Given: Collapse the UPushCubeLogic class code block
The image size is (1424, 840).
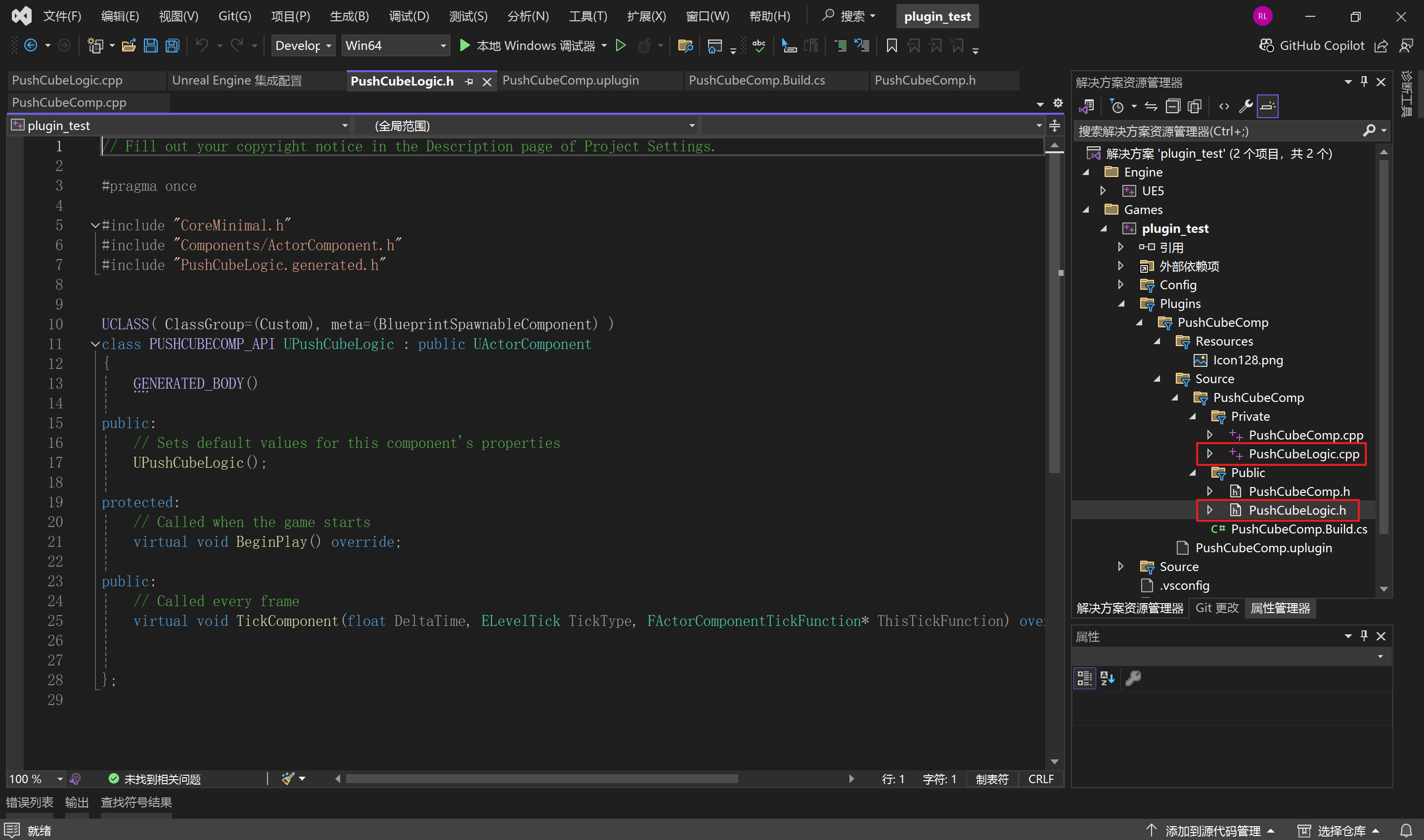Looking at the screenshot, I should point(95,344).
